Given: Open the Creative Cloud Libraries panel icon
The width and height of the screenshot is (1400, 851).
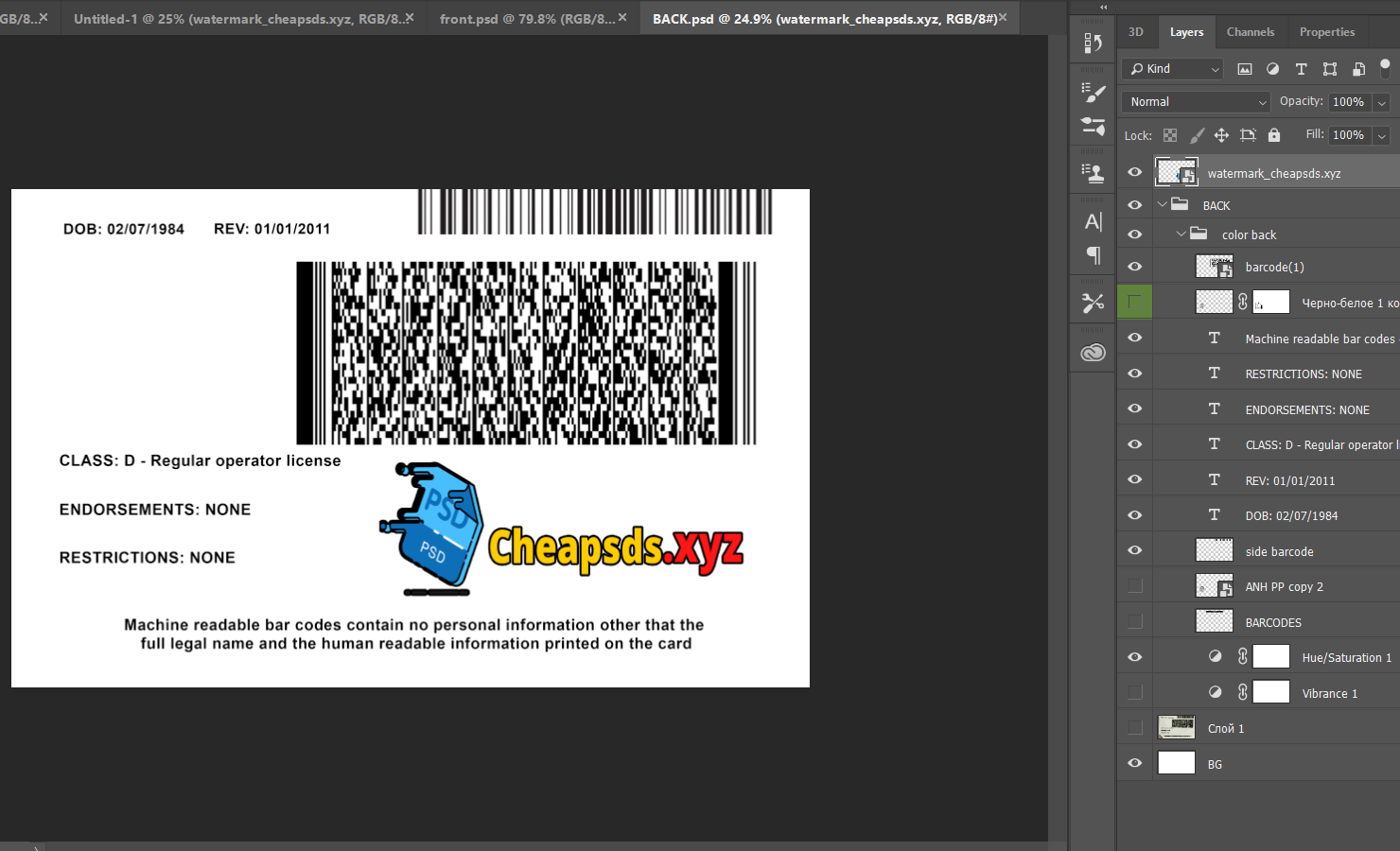Looking at the screenshot, I should (x=1093, y=353).
